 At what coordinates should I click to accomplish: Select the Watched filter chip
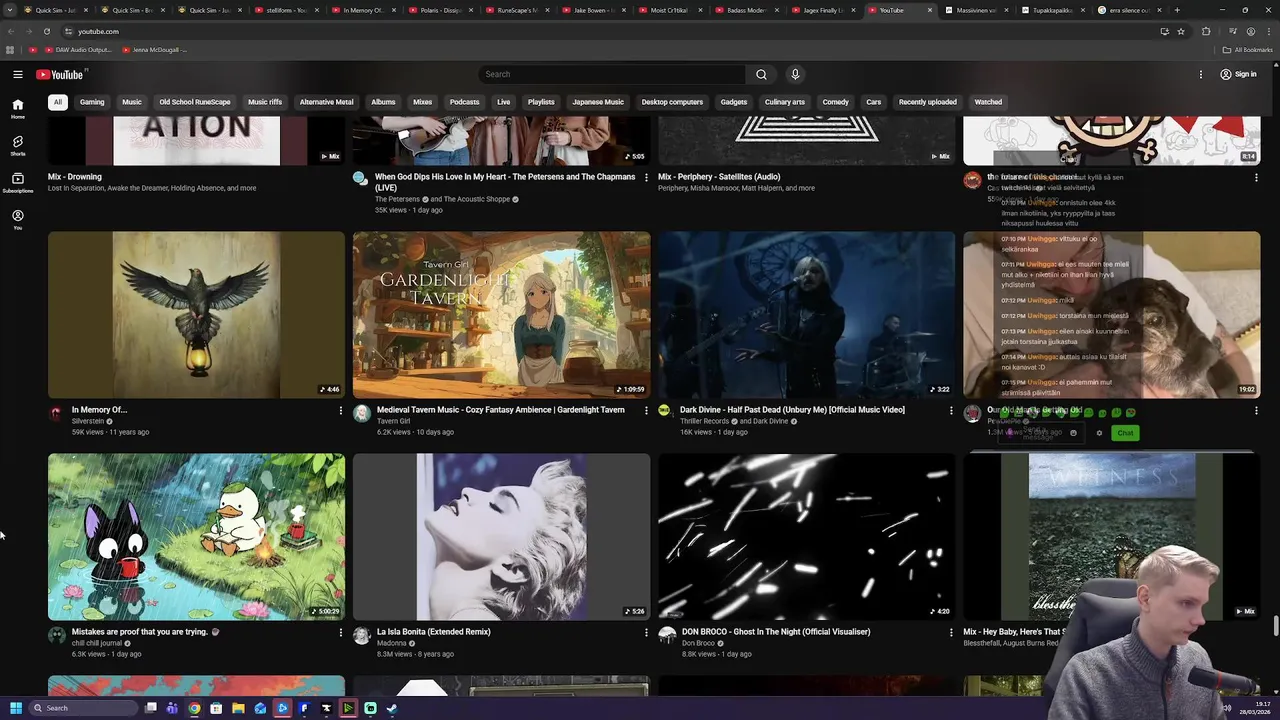click(x=988, y=102)
